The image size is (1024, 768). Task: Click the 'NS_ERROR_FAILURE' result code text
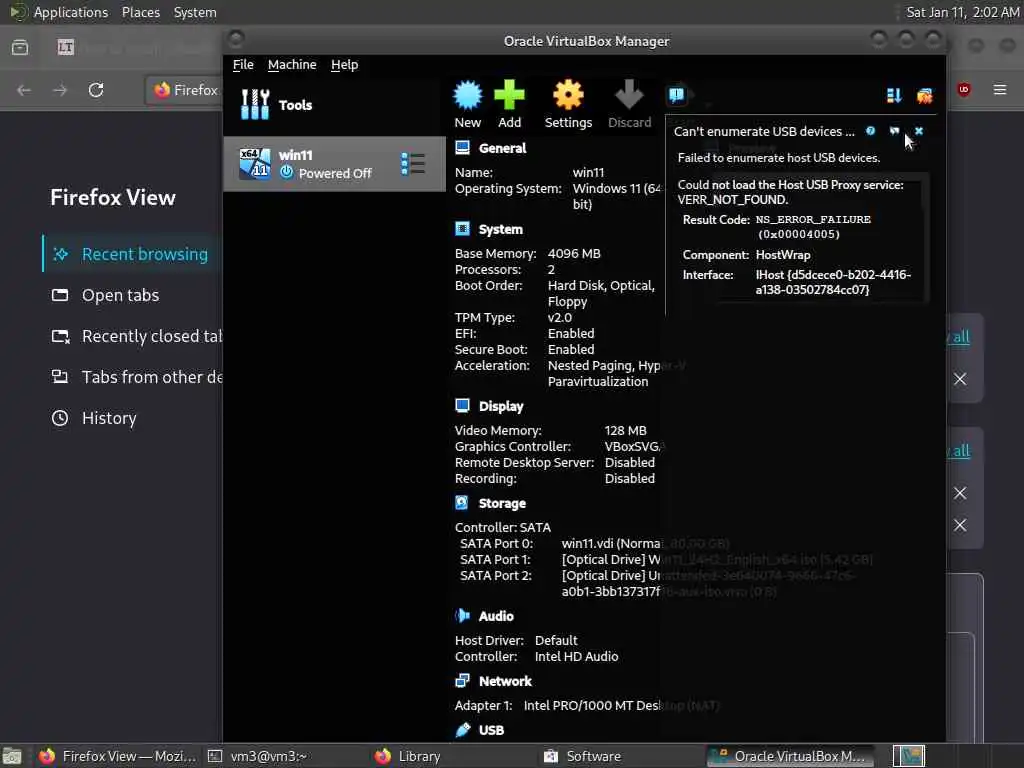click(813, 219)
